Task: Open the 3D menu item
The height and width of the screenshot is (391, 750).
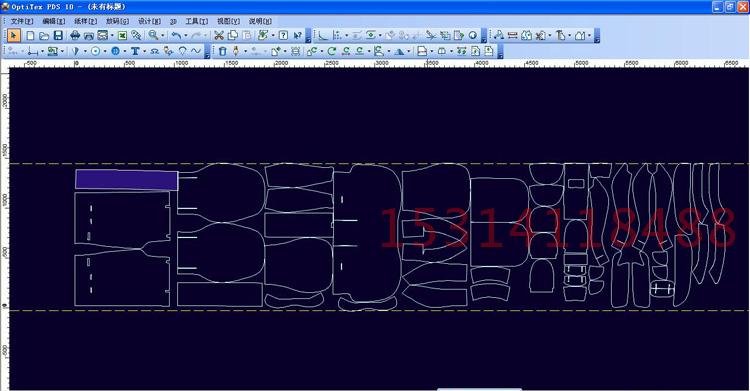Action: point(173,21)
